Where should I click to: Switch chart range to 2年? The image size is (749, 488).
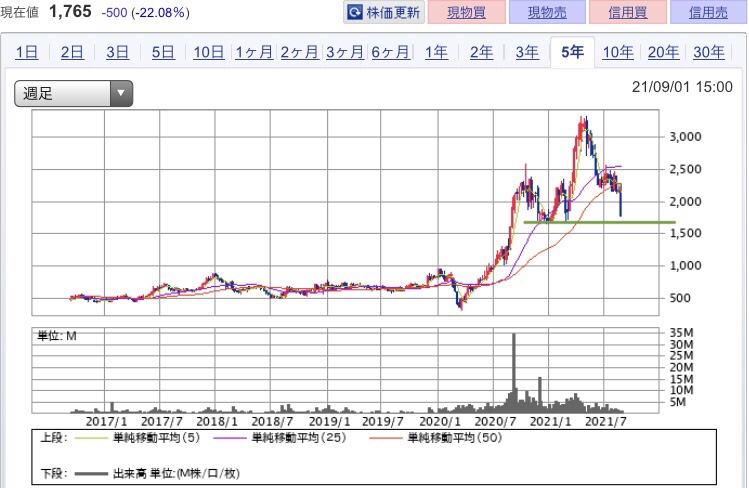coord(482,52)
